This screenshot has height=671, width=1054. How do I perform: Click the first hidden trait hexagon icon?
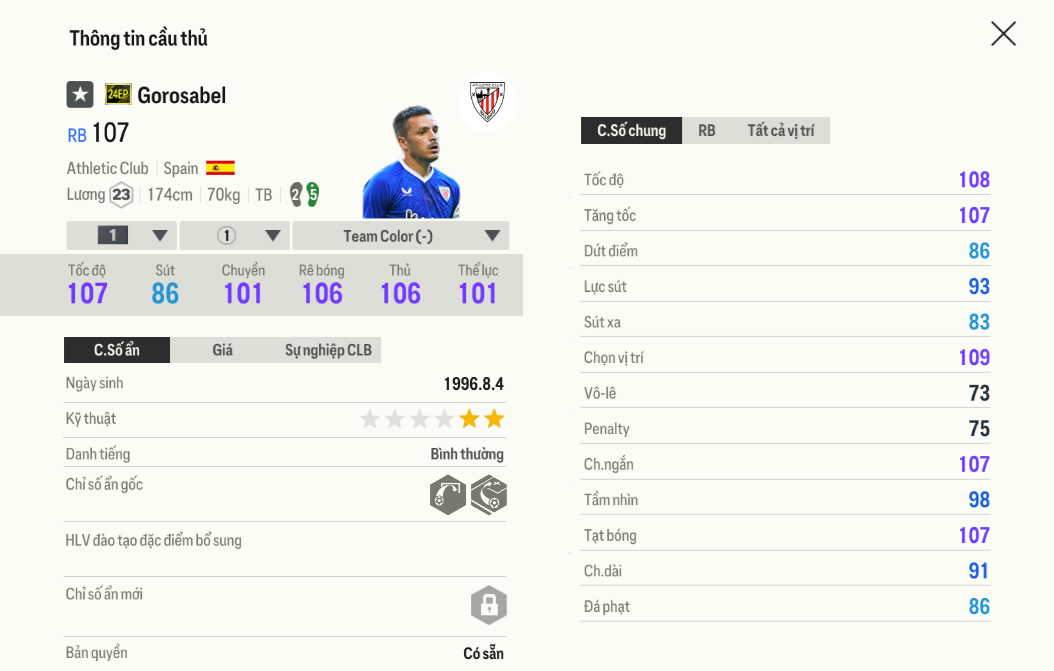pos(448,495)
